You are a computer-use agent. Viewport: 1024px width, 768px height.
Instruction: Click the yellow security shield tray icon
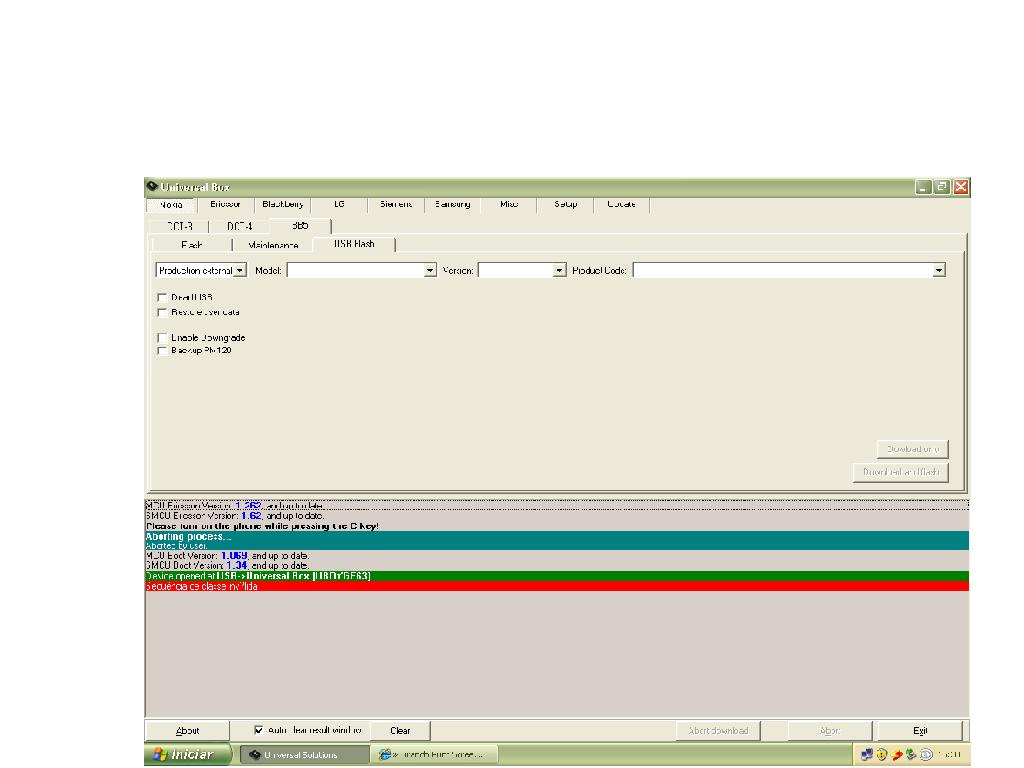click(882, 755)
